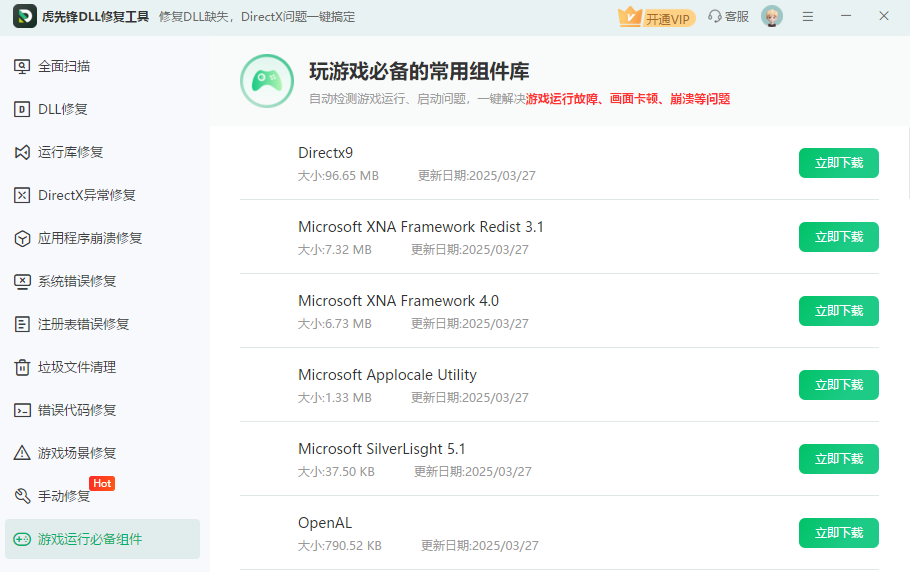Click the 大小:37.50 KB text
The image size is (910, 572).
coord(336,472)
